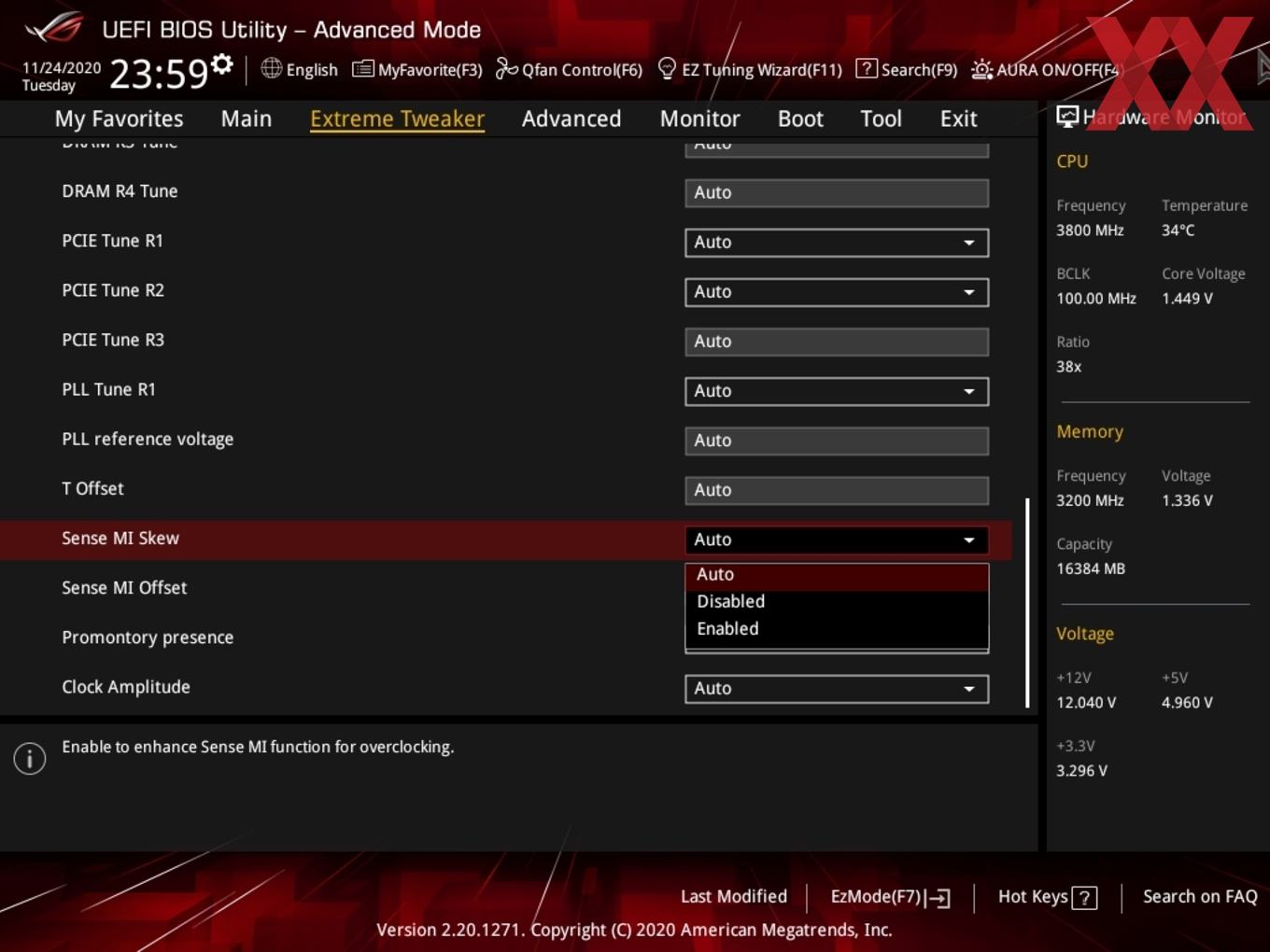1270x952 pixels.
Task: Click the settings list scrollbar
Action: pos(1027,603)
